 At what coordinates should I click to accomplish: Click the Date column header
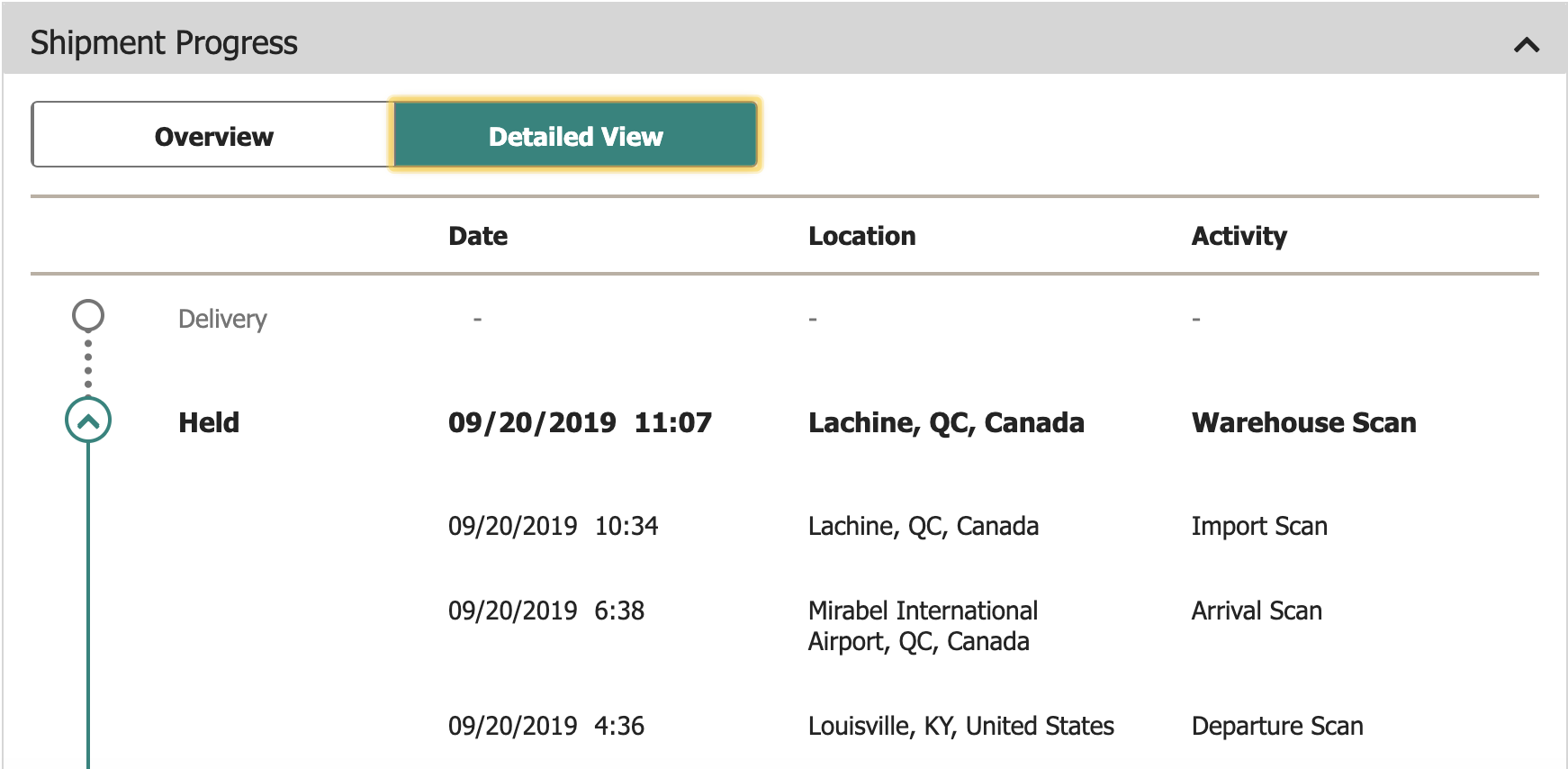tap(478, 236)
